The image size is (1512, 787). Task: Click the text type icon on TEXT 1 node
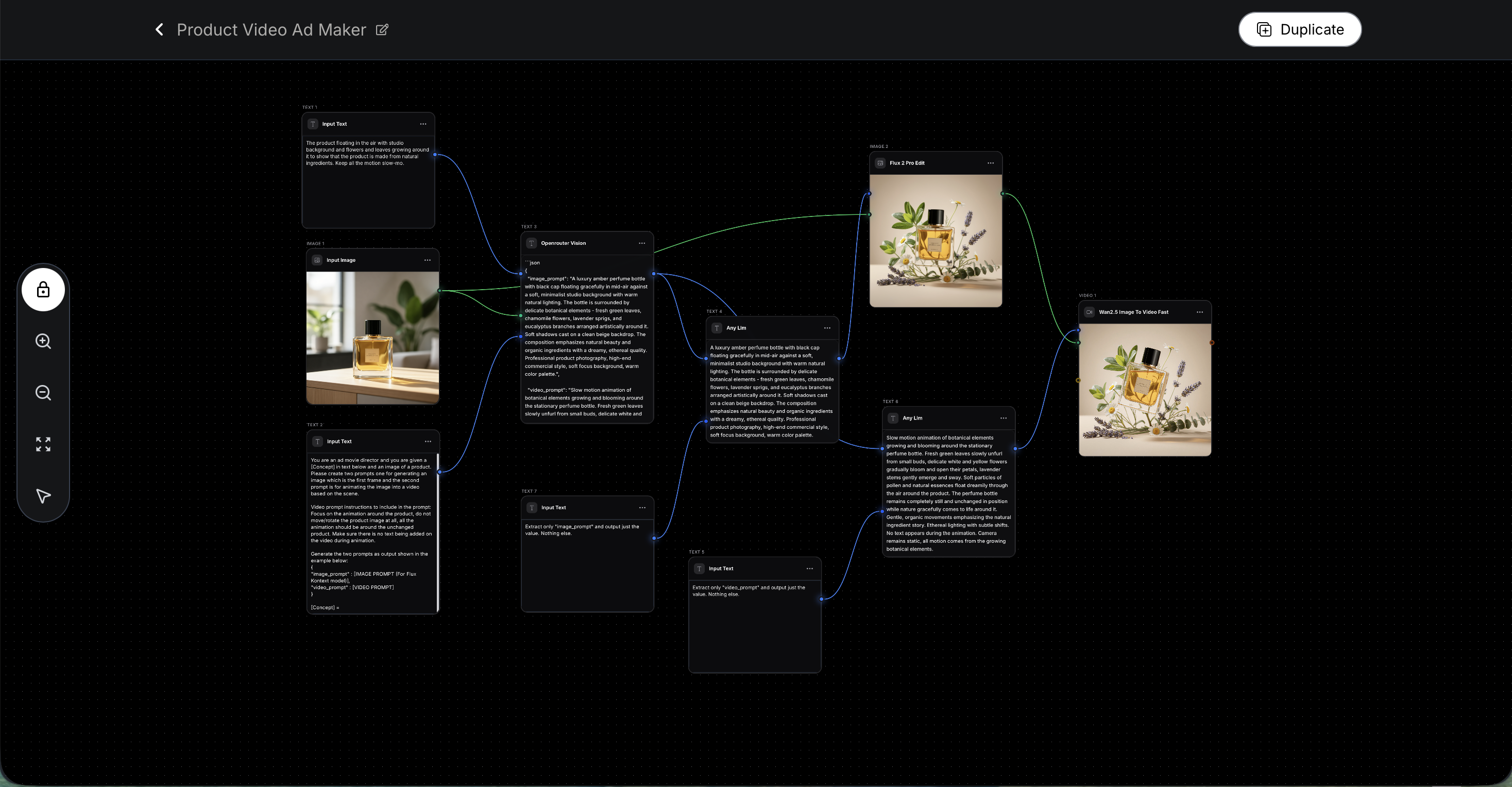point(313,124)
